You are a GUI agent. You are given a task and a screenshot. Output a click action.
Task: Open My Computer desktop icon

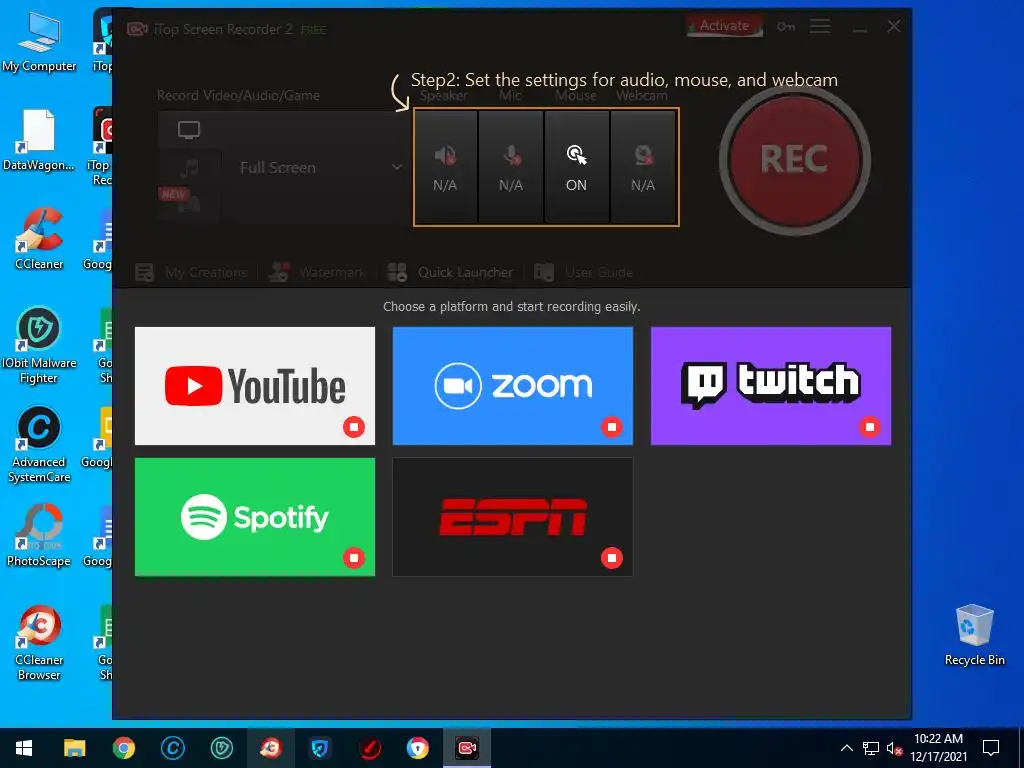pyautogui.click(x=39, y=41)
